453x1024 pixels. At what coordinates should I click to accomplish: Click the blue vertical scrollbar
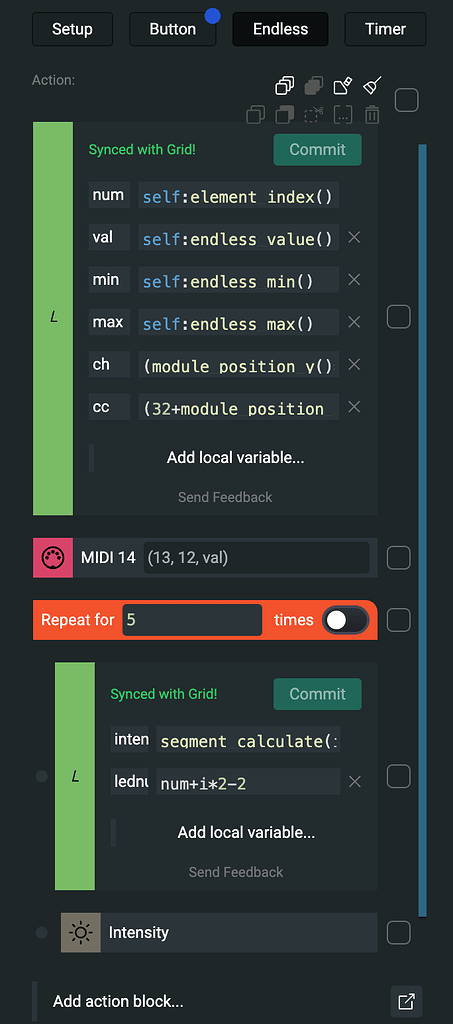pos(422,530)
